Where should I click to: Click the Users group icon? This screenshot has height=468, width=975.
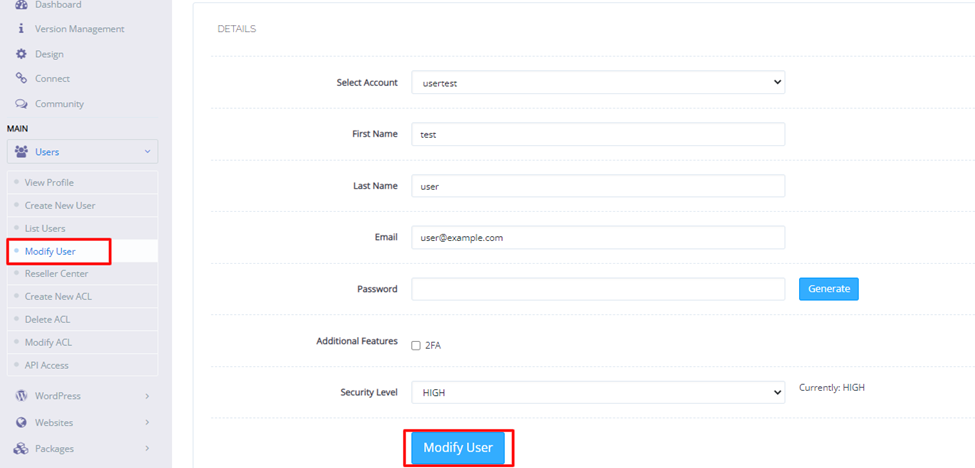click(21, 152)
